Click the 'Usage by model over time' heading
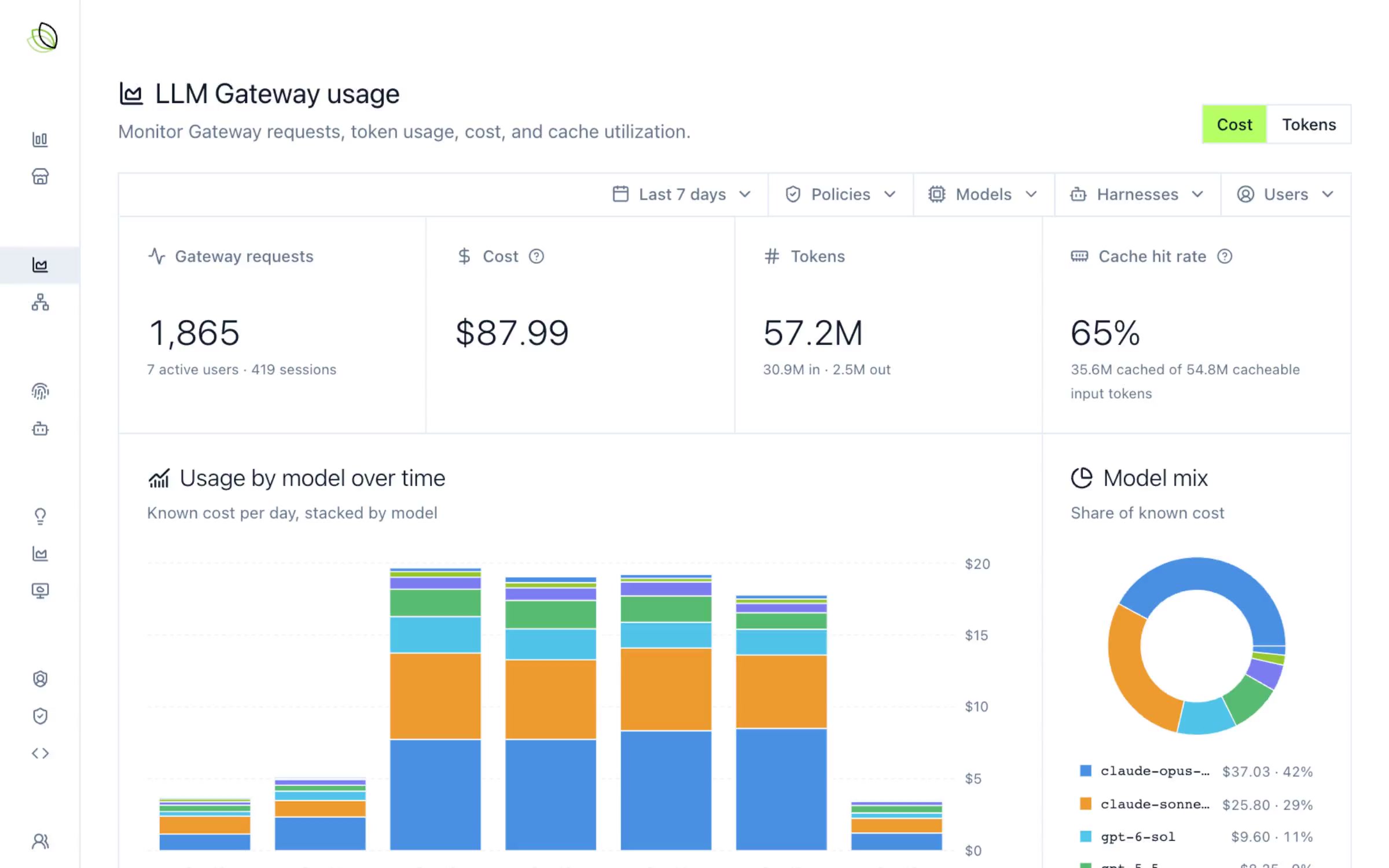1389x868 pixels. click(313, 478)
